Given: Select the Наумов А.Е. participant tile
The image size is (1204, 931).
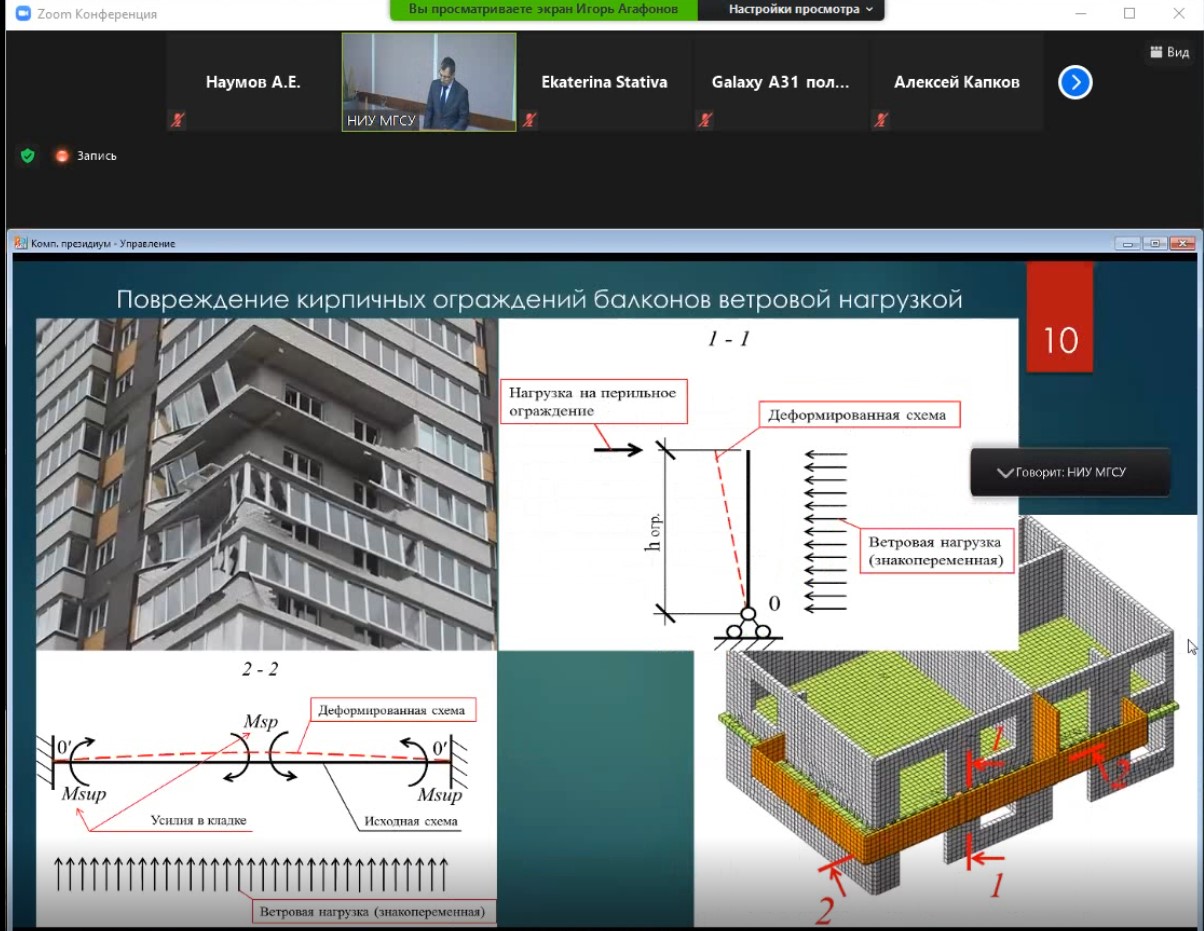Looking at the screenshot, I should coord(253,82).
